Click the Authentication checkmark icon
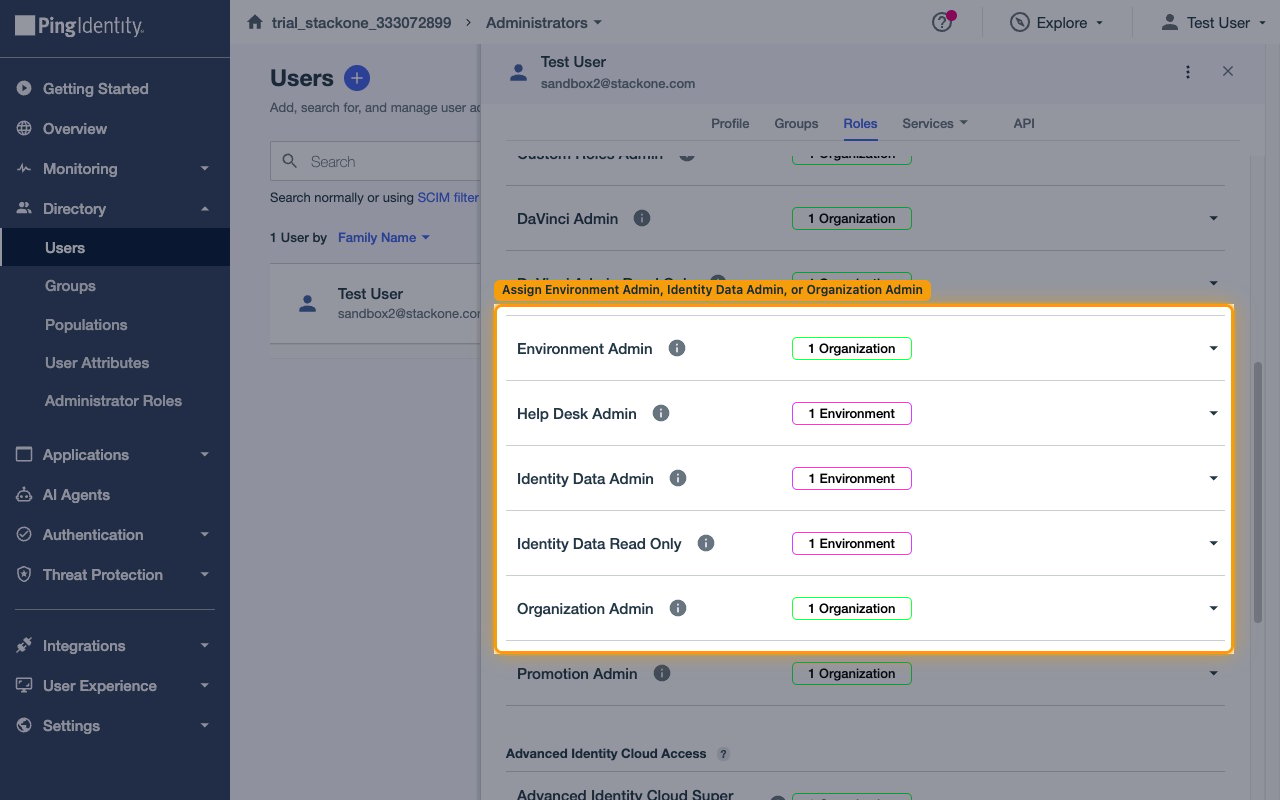This screenshot has width=1280, height=800. click(x=24, y=534)
